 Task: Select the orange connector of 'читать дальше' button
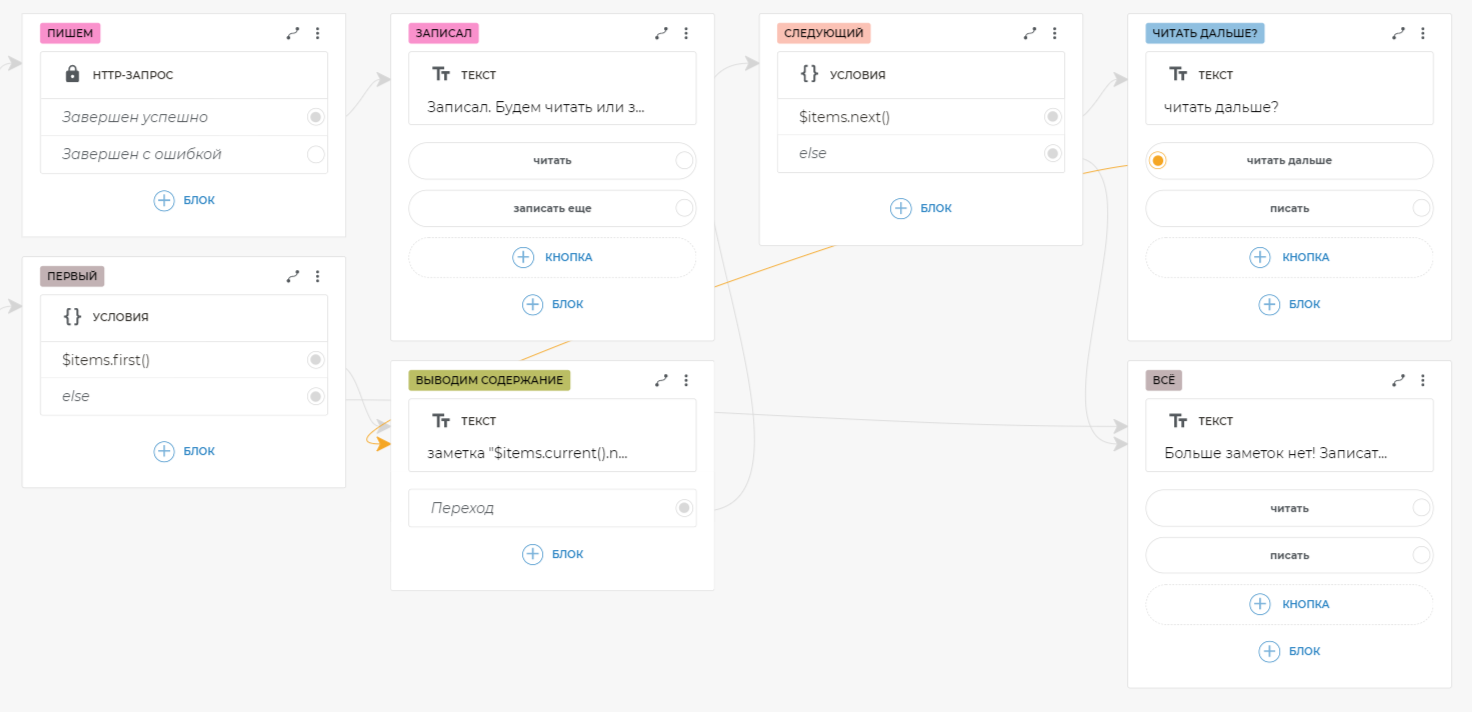click(1158, 160)
